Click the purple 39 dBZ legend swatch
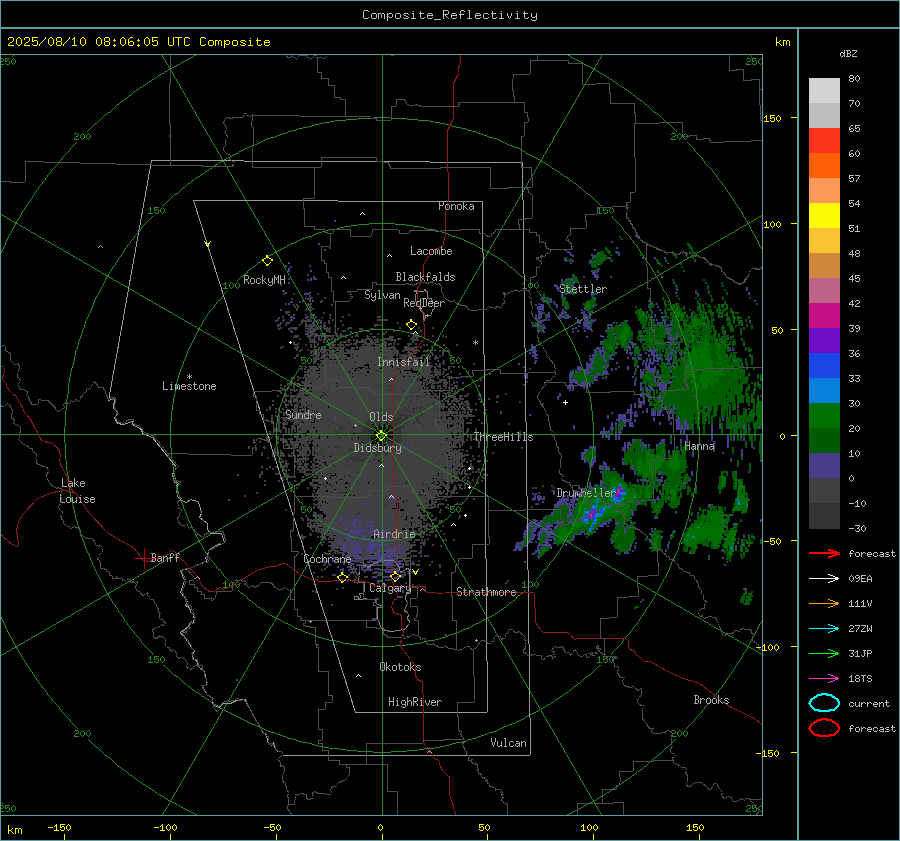This screenshot has height=841, width=900. 824,340
